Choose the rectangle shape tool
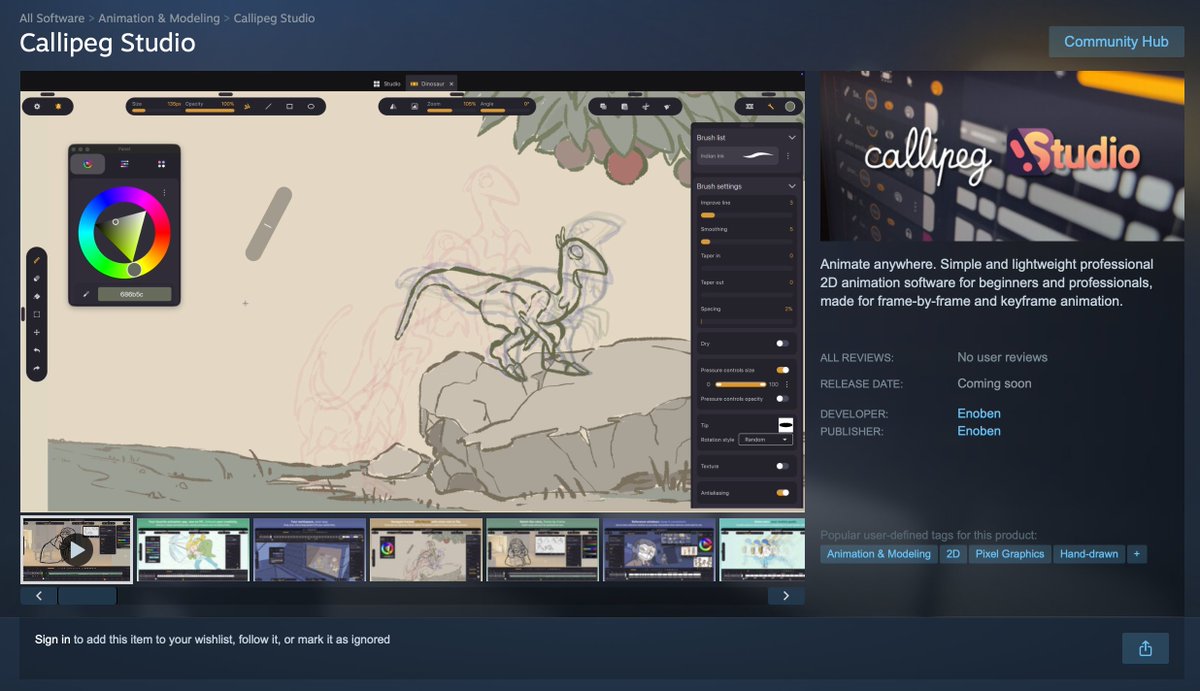 [x=290, y=105]
